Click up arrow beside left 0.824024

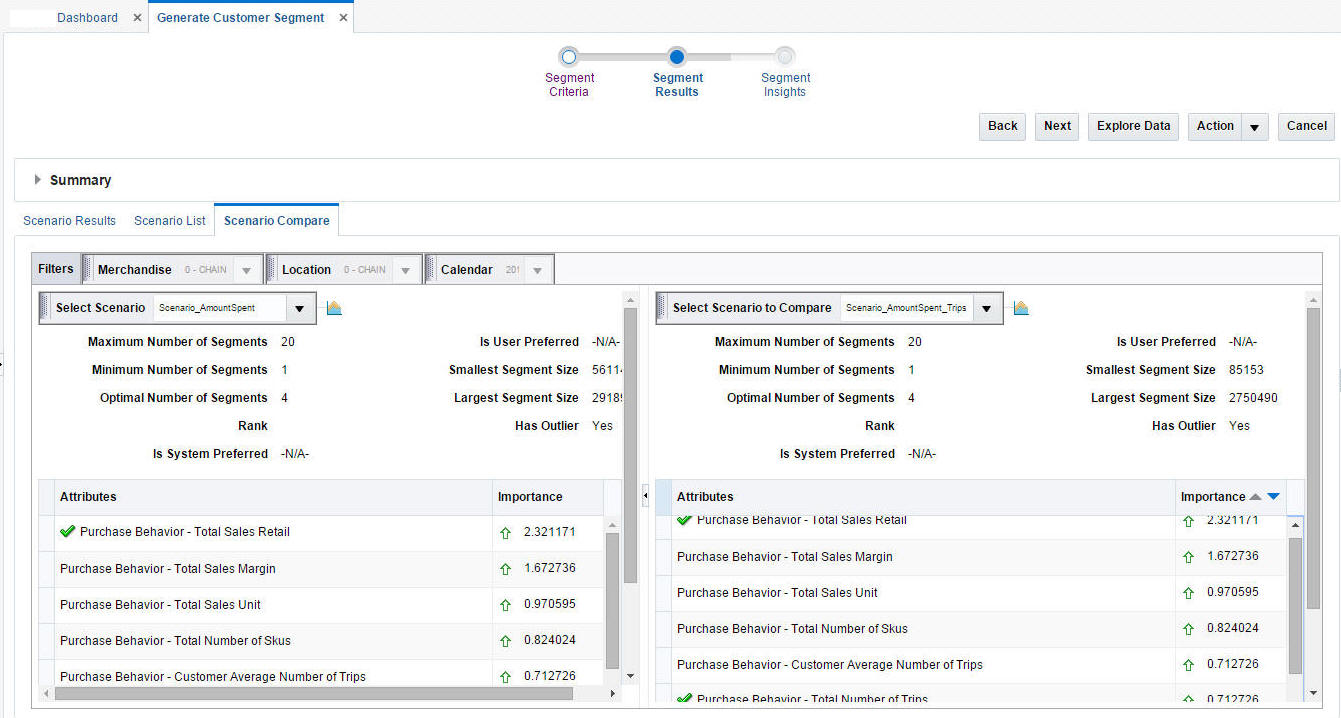[505, 641]
